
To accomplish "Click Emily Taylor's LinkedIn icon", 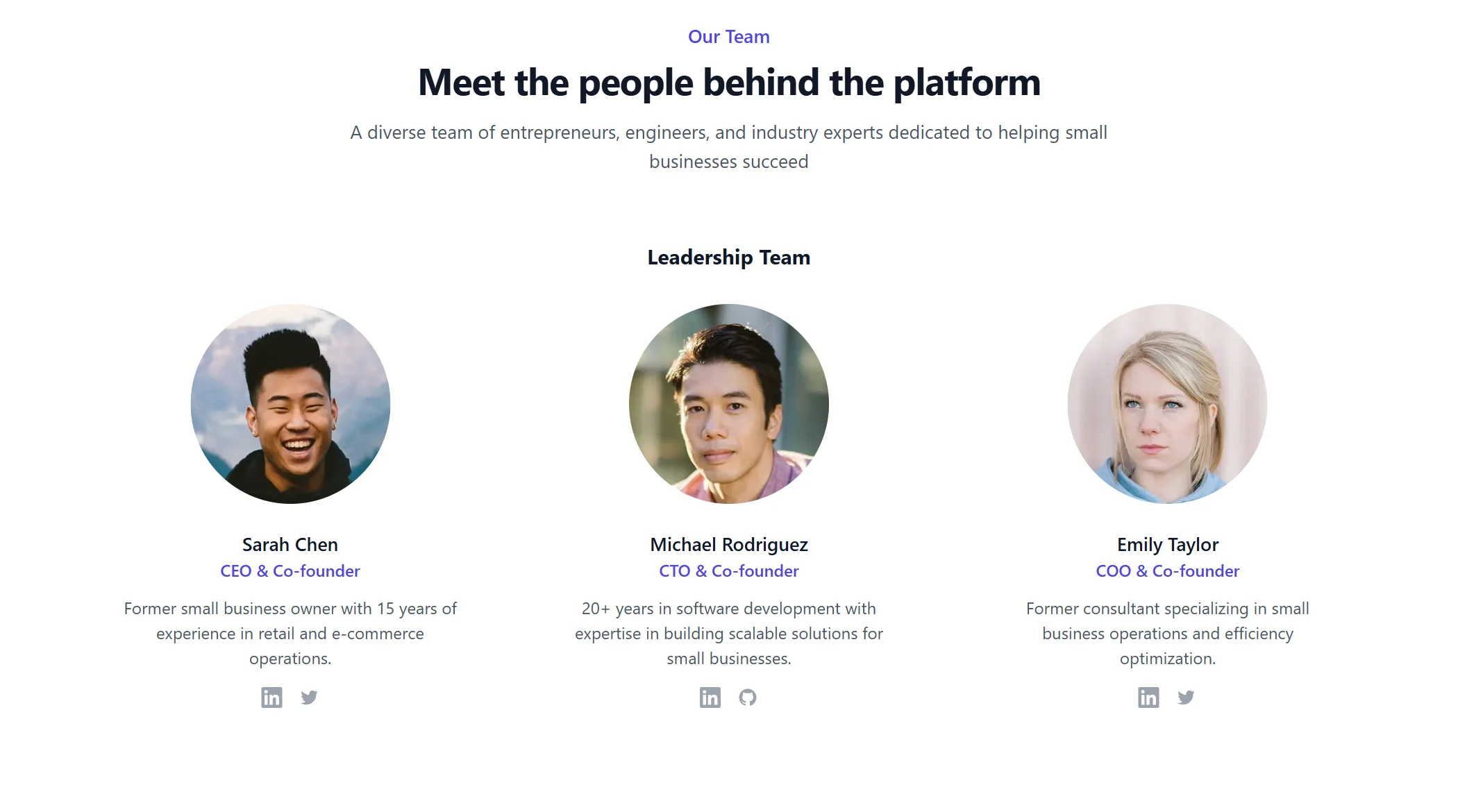I will click(x=1148, y=697).
